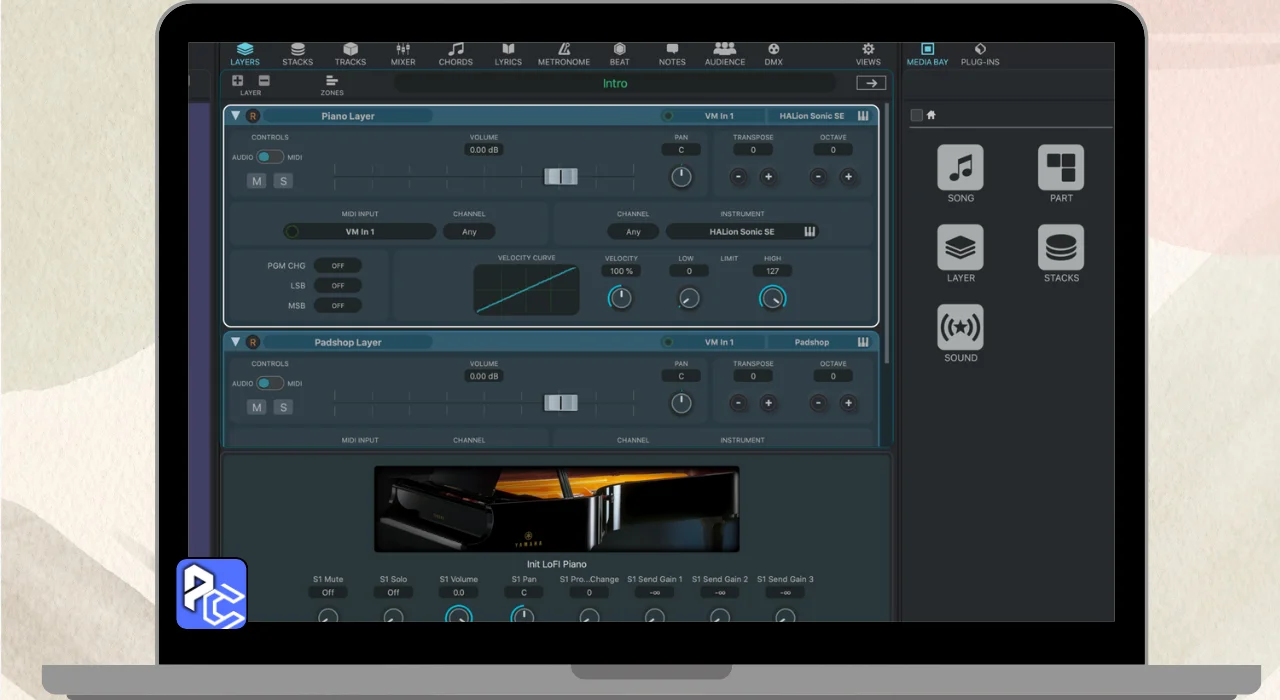Switch to the Media Bay tab

tap(927, 53)
